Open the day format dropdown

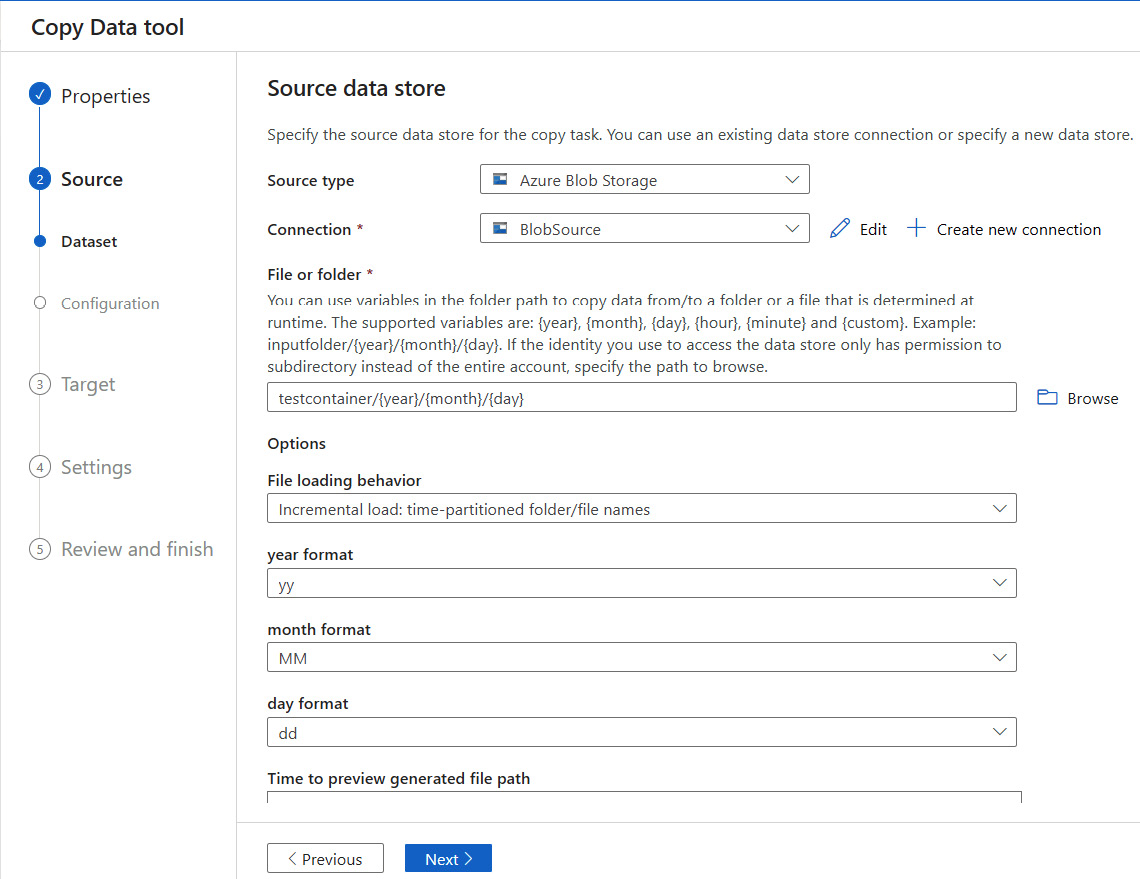pos(641,732)
